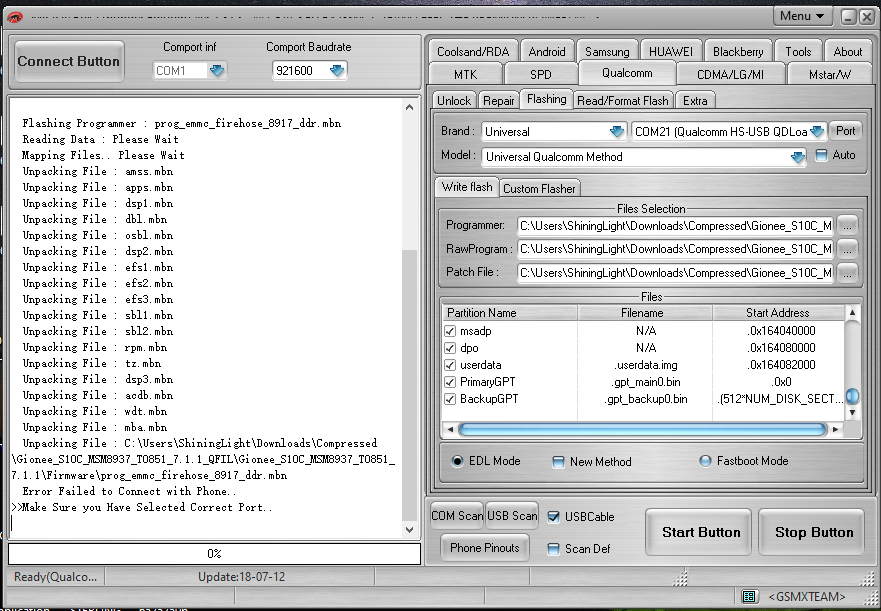Screen dimensions: 881x611
Task: Browse for the Programmer file
Action: [847, 226]
